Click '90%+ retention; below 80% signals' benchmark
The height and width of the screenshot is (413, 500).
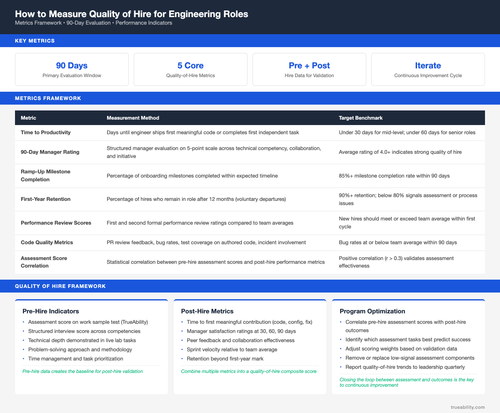(x=408, y=199)
